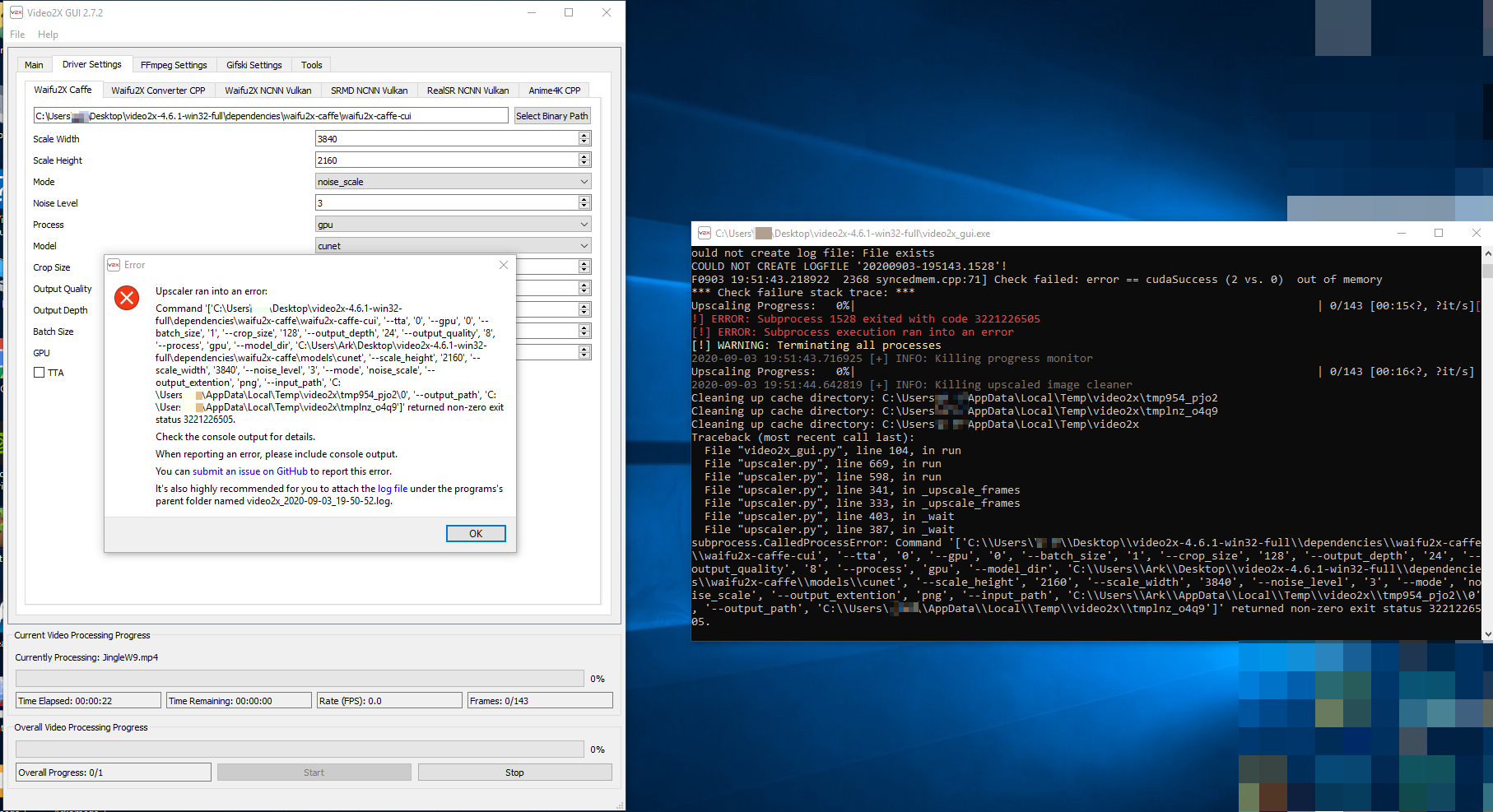The height and width of the screenshot is (812, 1493).
Task: Click the Overall Video Processing progress bar
Action: point(300,749)
